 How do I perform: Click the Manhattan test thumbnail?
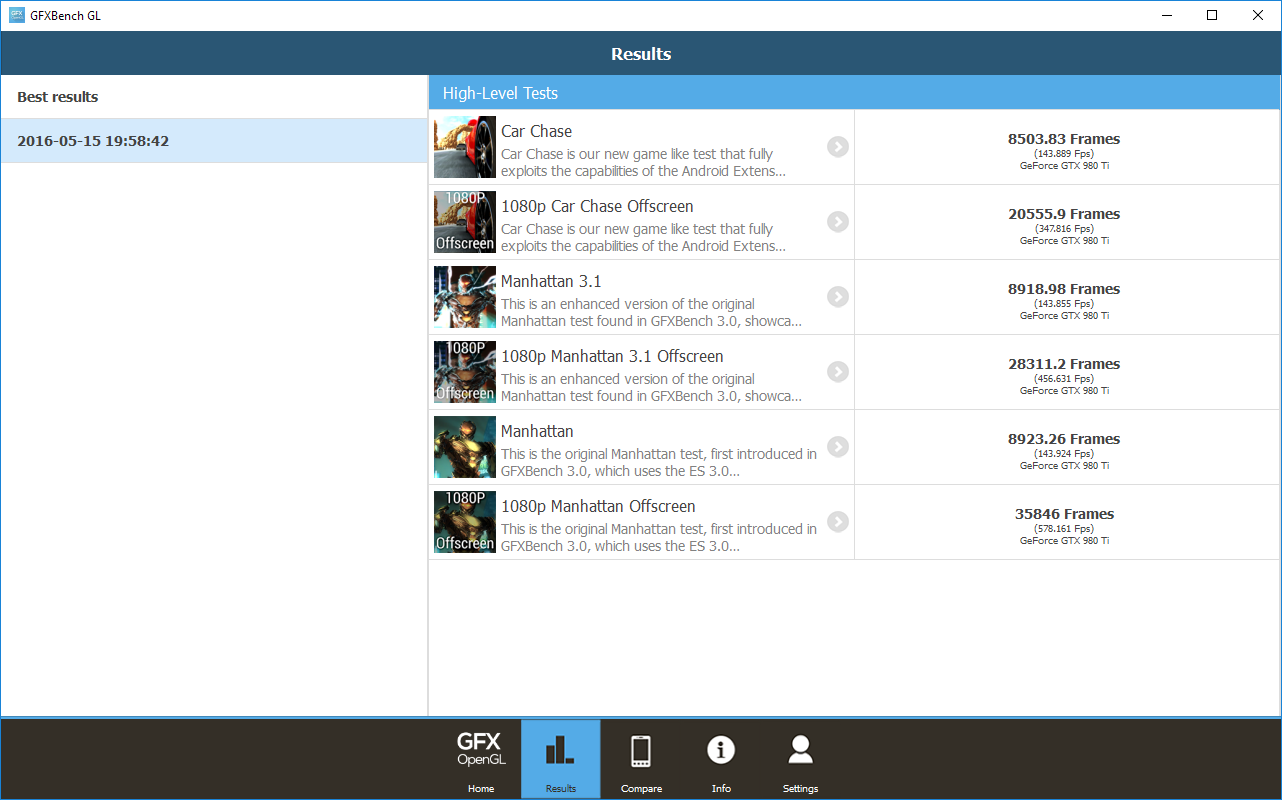(465, 447)
